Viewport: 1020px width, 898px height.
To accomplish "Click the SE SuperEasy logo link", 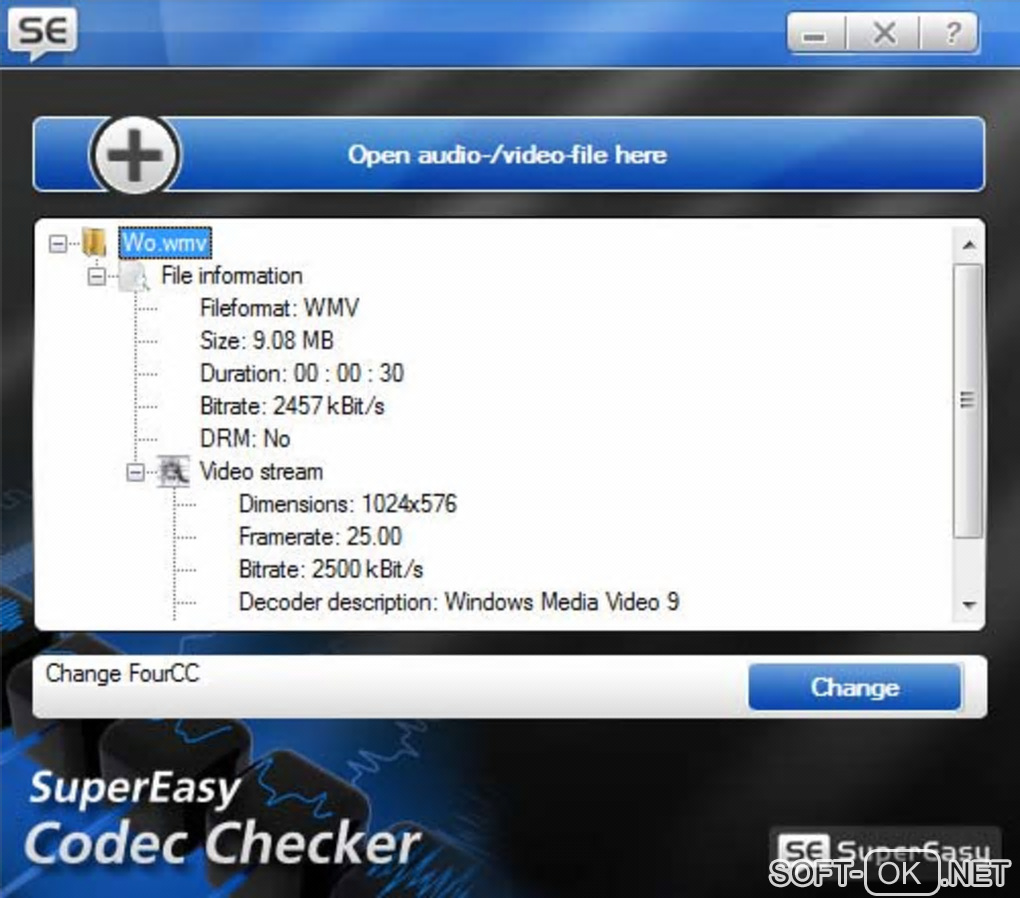I will pyautogui.click(x=884, y=848).
